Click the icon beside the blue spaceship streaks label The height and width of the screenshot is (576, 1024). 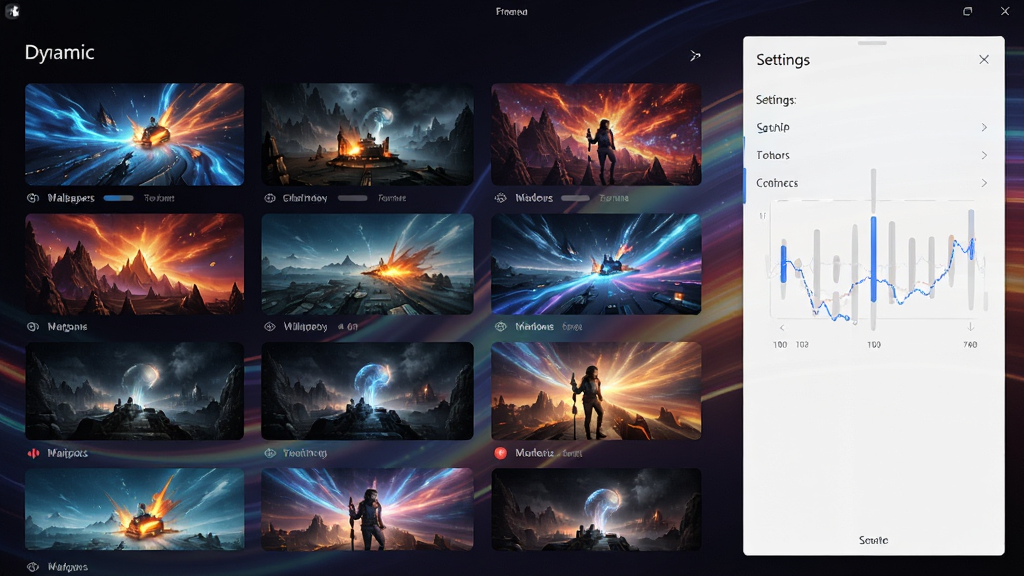pyautogui.click(x=501, y=327)
